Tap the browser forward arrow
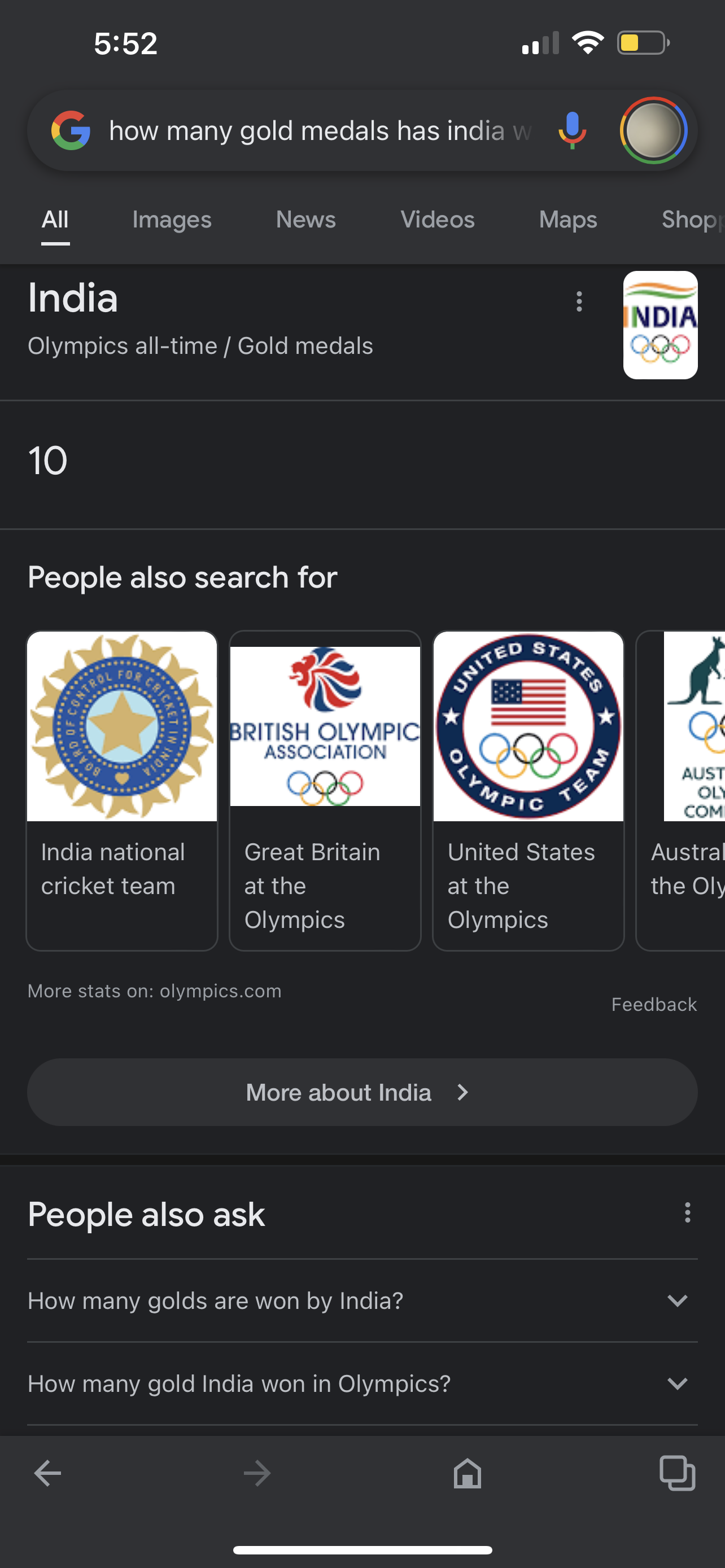Image resolution: width=725 pixels, height=1568 pixels. click(x=257, y=1474)
